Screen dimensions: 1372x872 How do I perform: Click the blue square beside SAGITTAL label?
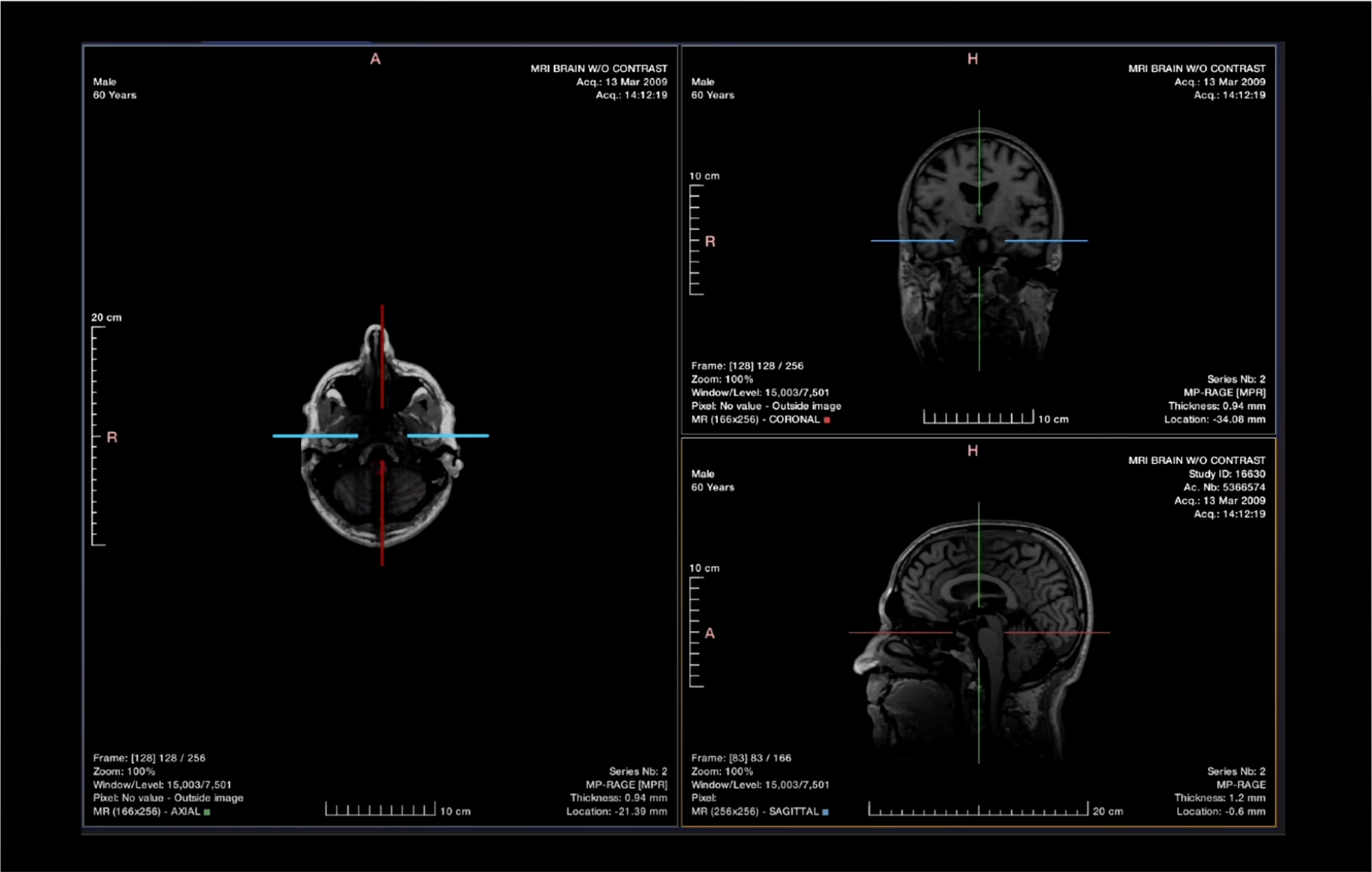pos(827,811)
